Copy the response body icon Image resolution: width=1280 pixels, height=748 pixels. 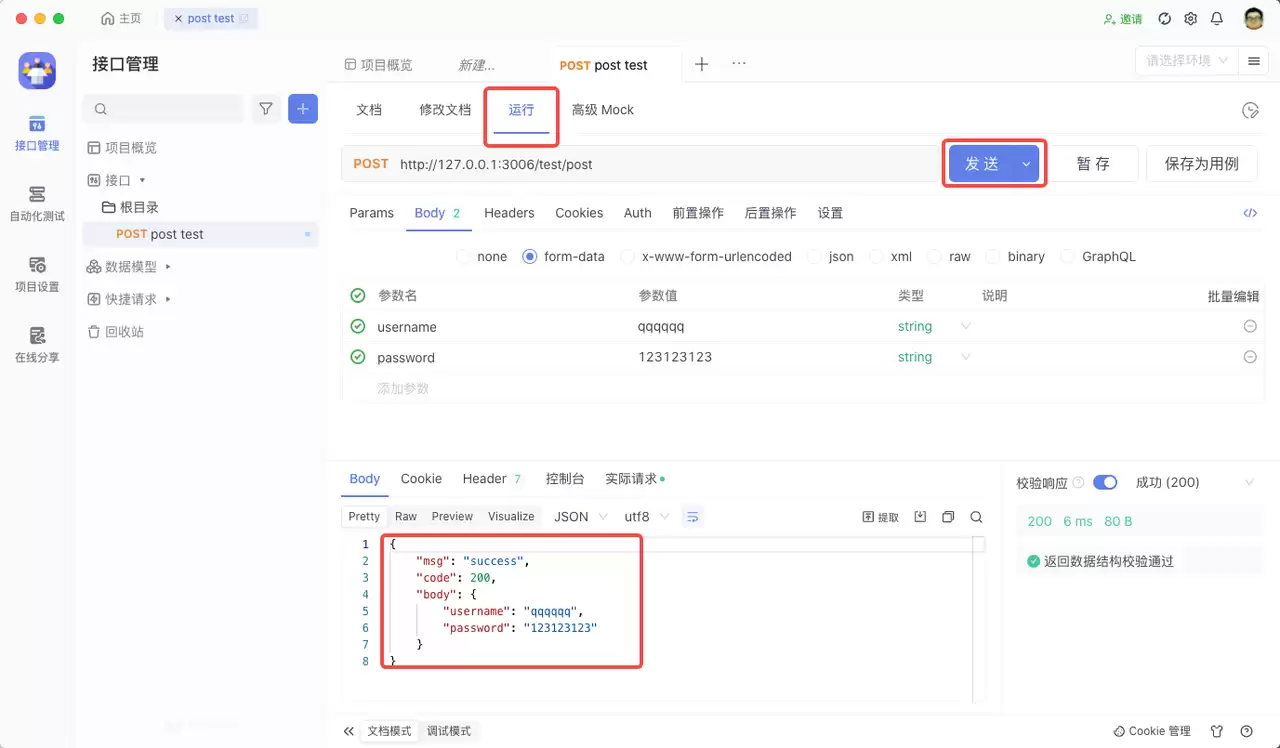tap(948, 517)
